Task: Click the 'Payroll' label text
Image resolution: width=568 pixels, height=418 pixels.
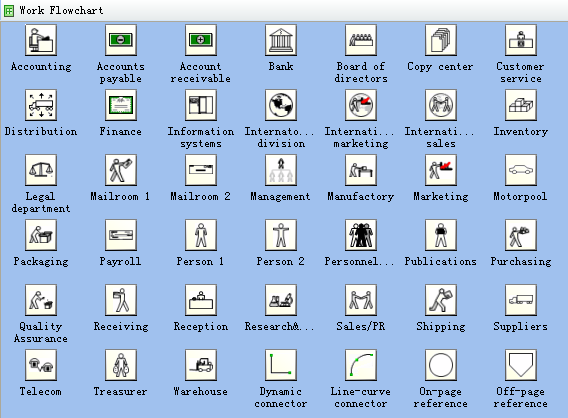Action: 120,262
